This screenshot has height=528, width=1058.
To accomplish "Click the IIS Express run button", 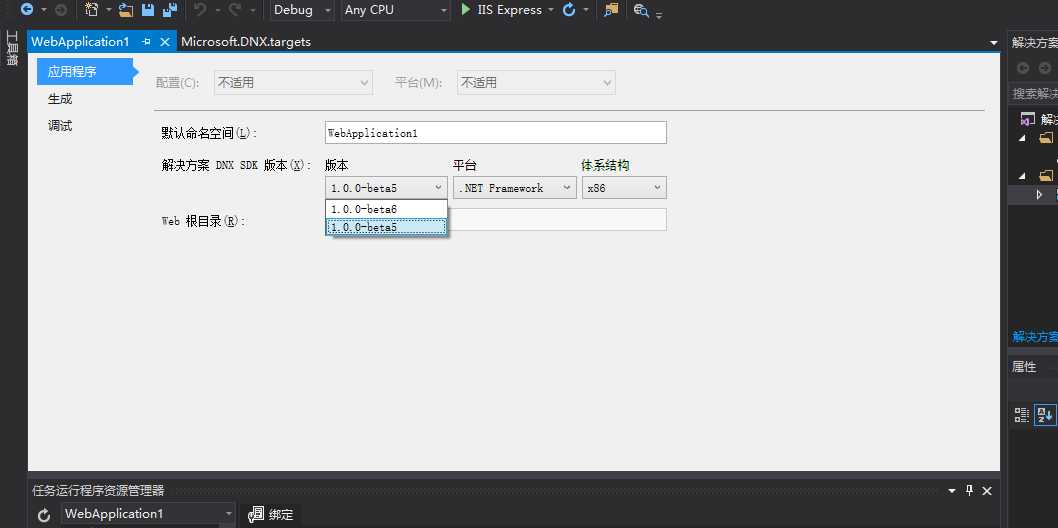I will (501, 10).
